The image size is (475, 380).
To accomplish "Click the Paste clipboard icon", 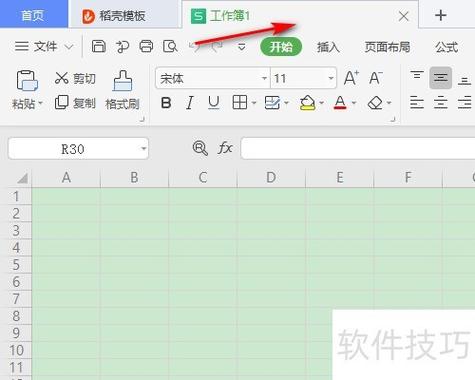I will (x=27, y=81).
